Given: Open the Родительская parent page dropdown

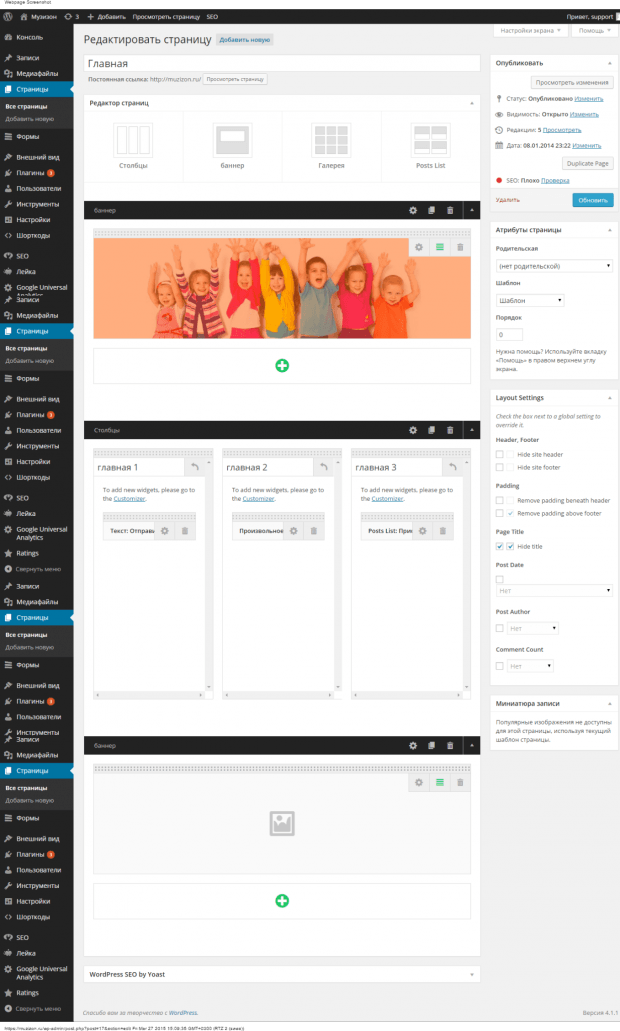Looking at the screenshot, I should click(554, 266).
